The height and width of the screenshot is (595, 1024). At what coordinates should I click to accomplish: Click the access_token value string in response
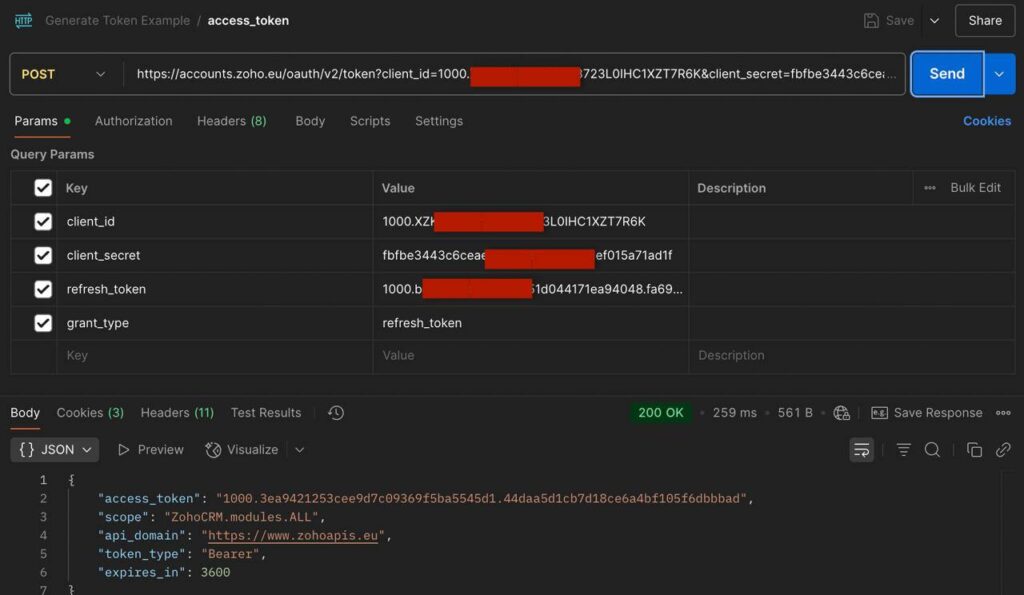(x=481, y=499)
